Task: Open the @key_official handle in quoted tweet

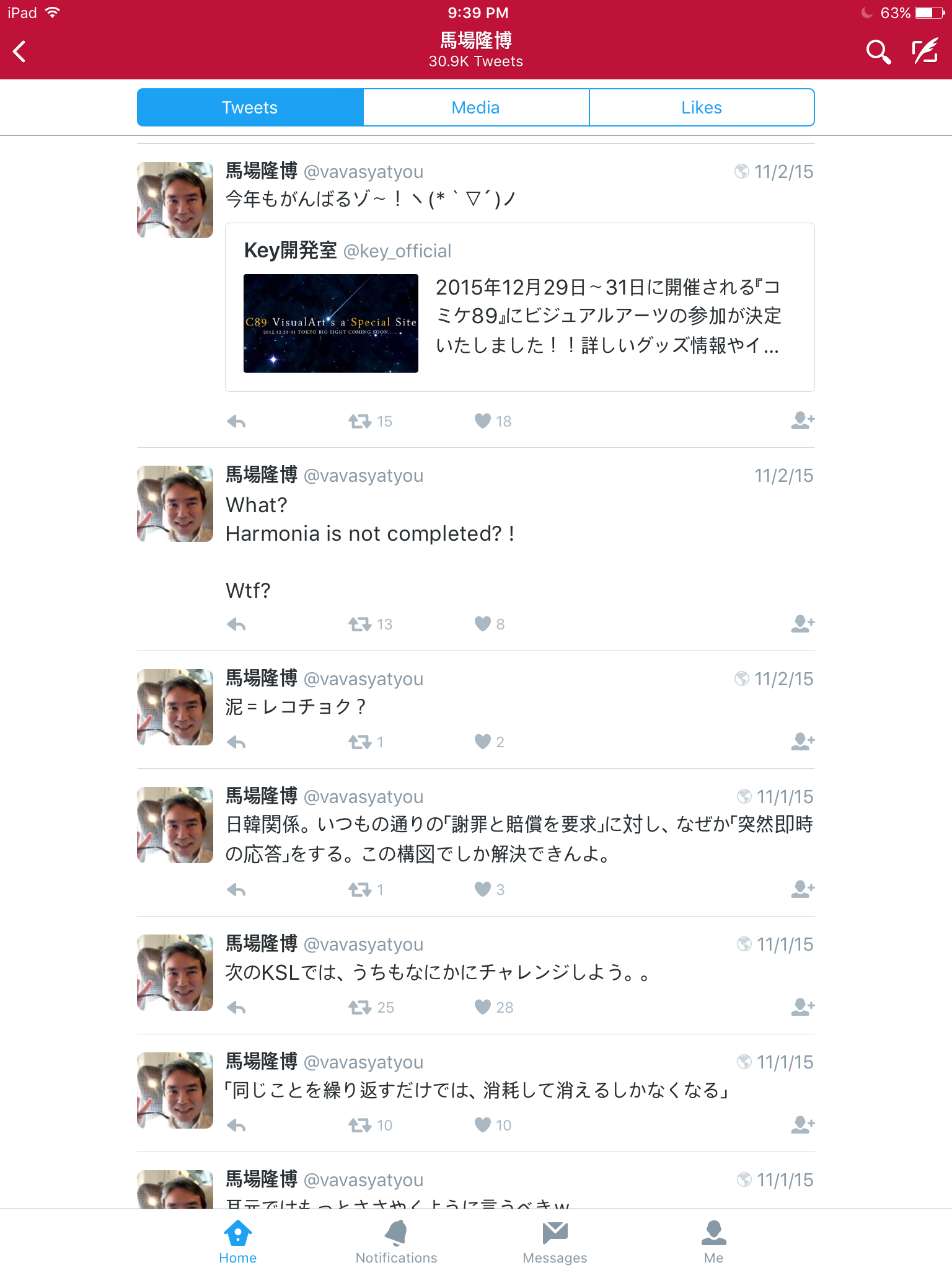Action: 397,251
